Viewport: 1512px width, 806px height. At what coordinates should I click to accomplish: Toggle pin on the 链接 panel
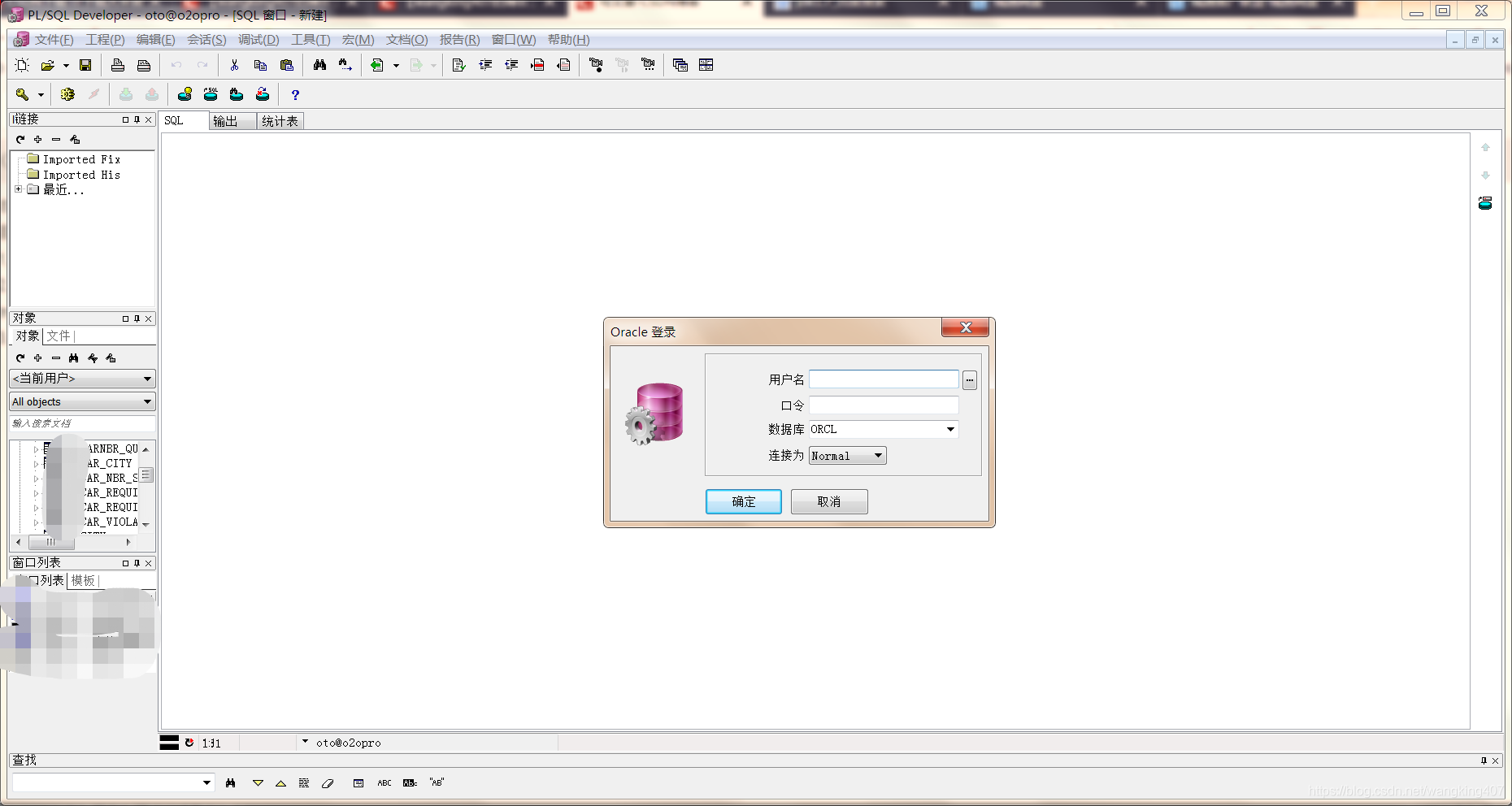[137, 119]
